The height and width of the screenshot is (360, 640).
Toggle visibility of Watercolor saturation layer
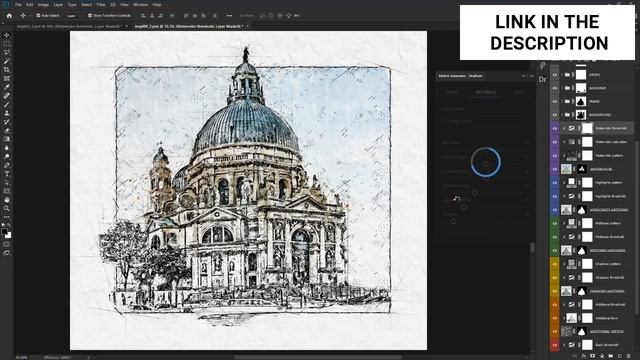554,142
